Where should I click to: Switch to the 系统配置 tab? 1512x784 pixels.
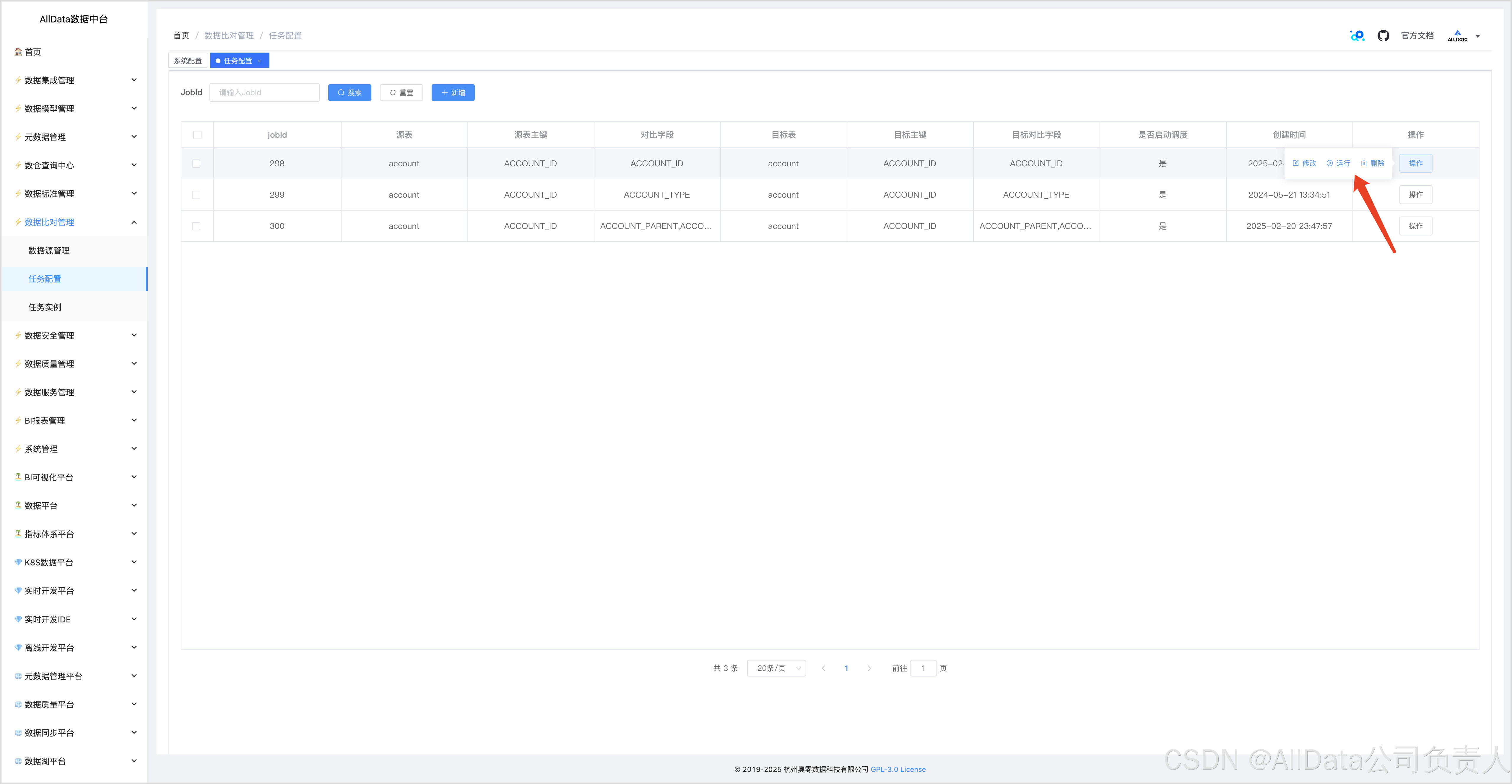point(188,61)
